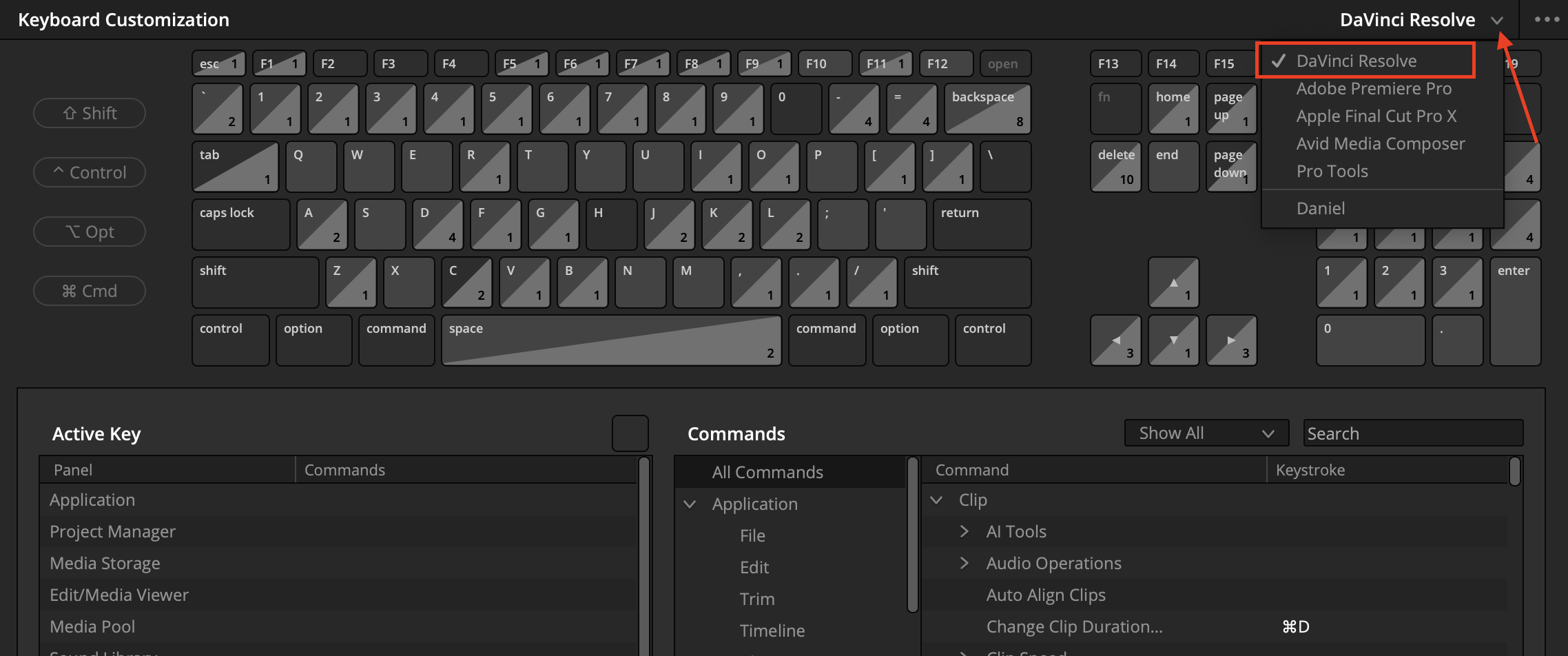Click the left arrow key

[x=1116, y=340]
